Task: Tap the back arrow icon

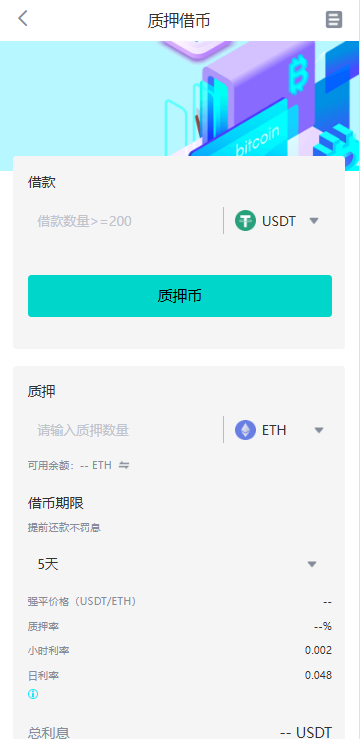Action: [23, 19]
